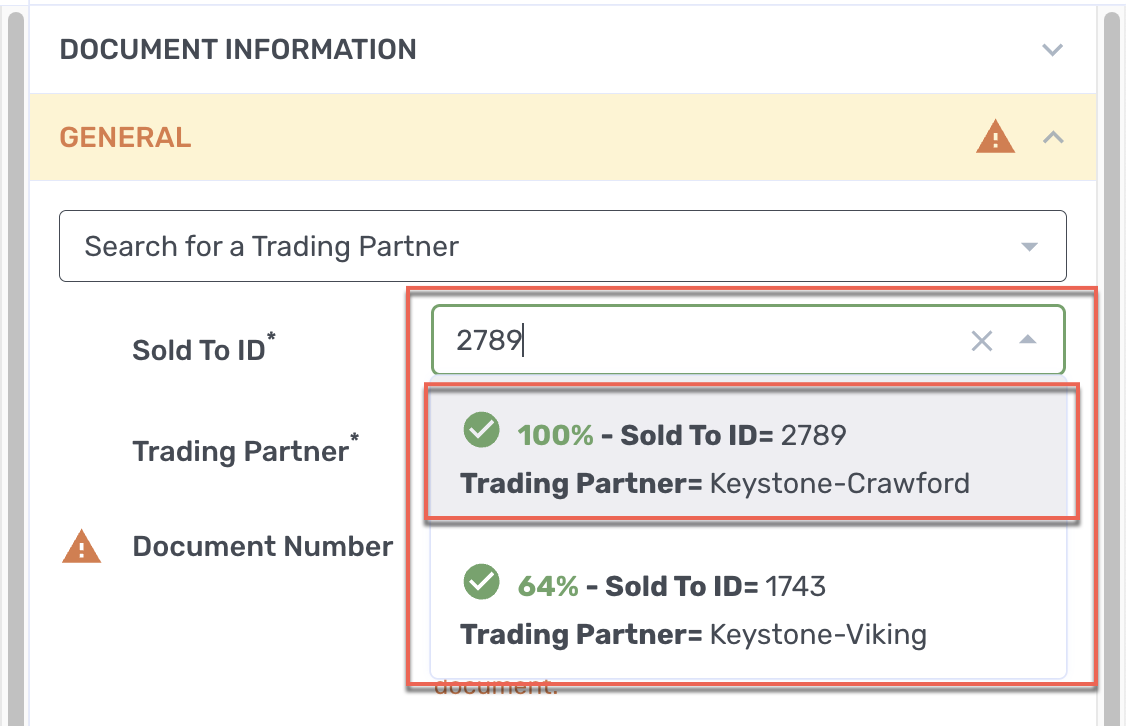Select the GENERAL section header

pyautogui.click(x=125, y=137)
